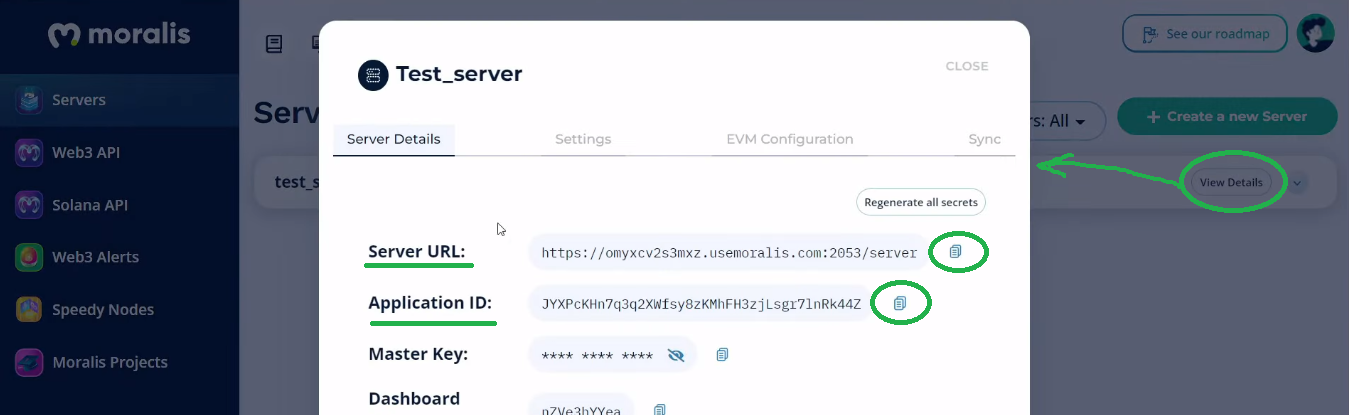The height and width of the screenshot is (415, 1349).
Task: Open Servers in the sidebar
Action: [x=119, y=100]
